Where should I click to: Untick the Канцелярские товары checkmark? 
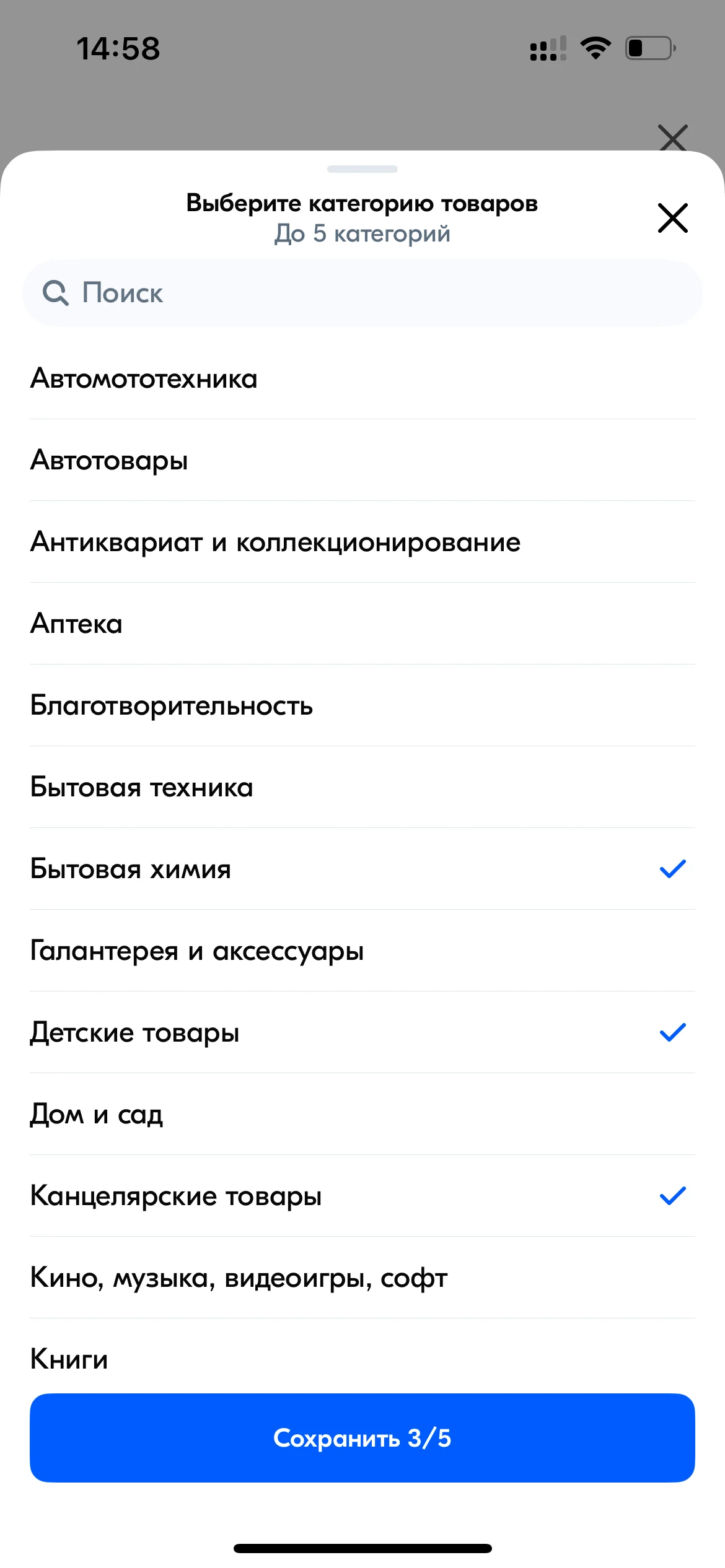pos(672,1196)
